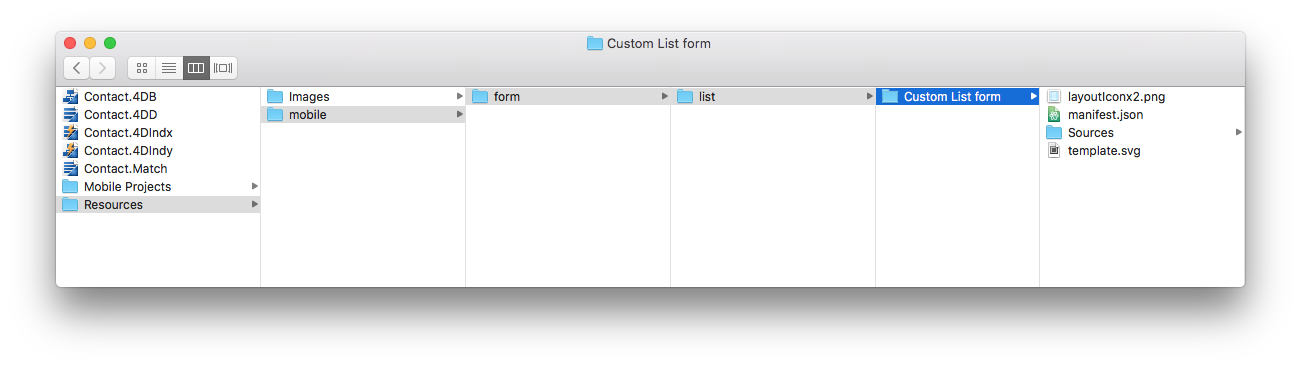Select the list folder

[773, 97]
